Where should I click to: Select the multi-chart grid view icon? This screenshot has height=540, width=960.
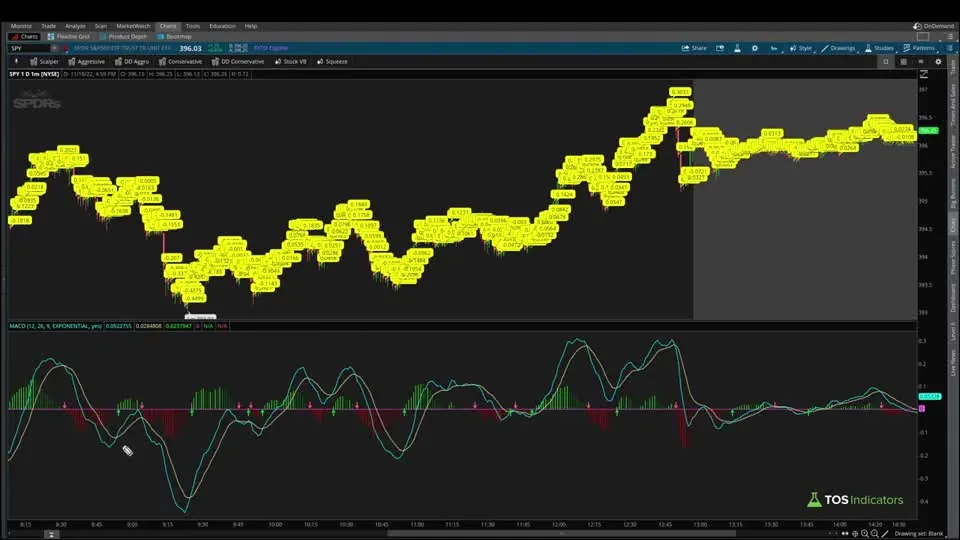[x=903, y=62]
